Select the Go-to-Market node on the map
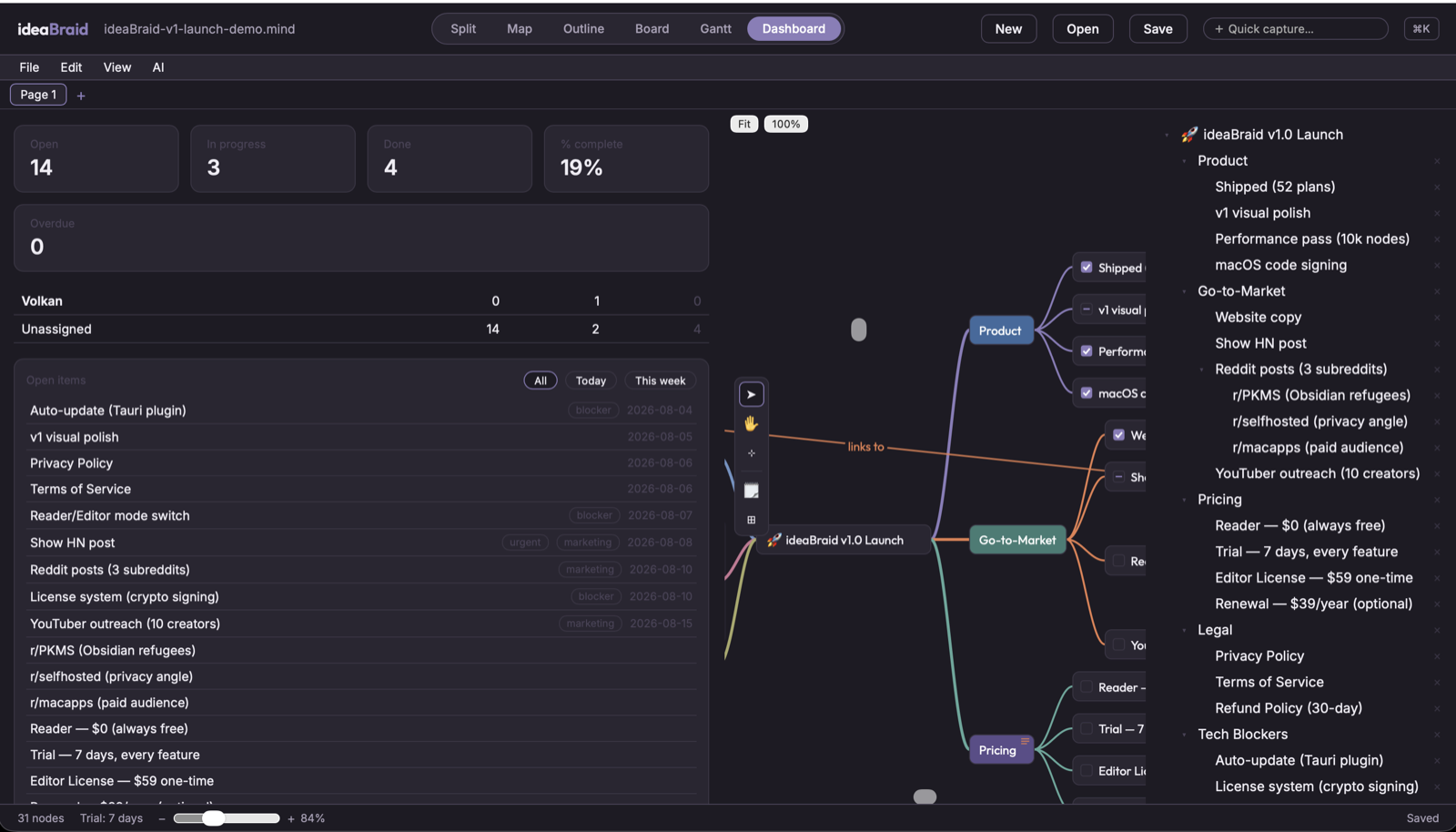The width and height of the screenshot is (1456, 832). (1017, 540)
